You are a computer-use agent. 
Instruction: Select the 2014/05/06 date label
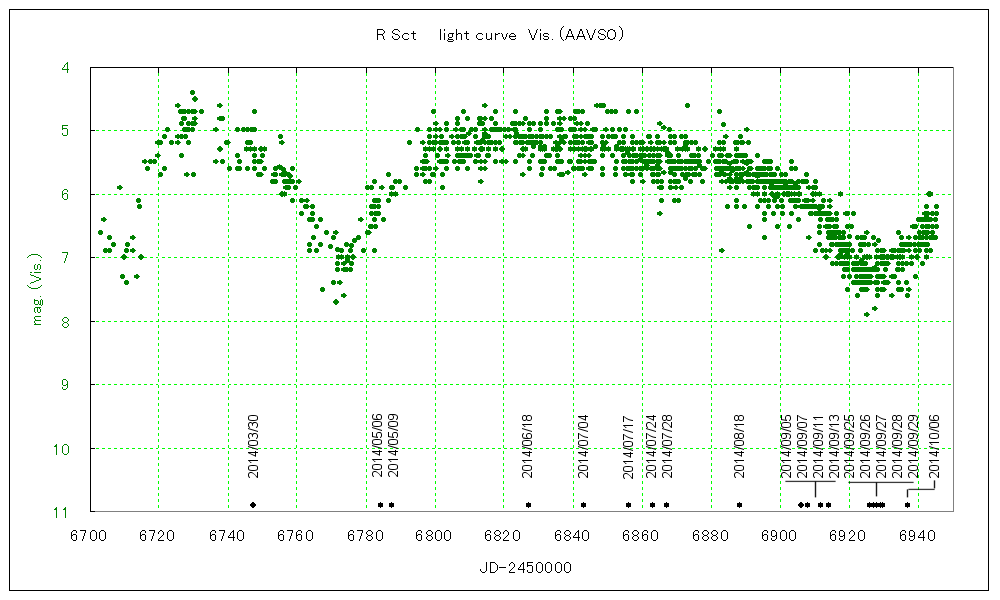[x=378, y=445]
